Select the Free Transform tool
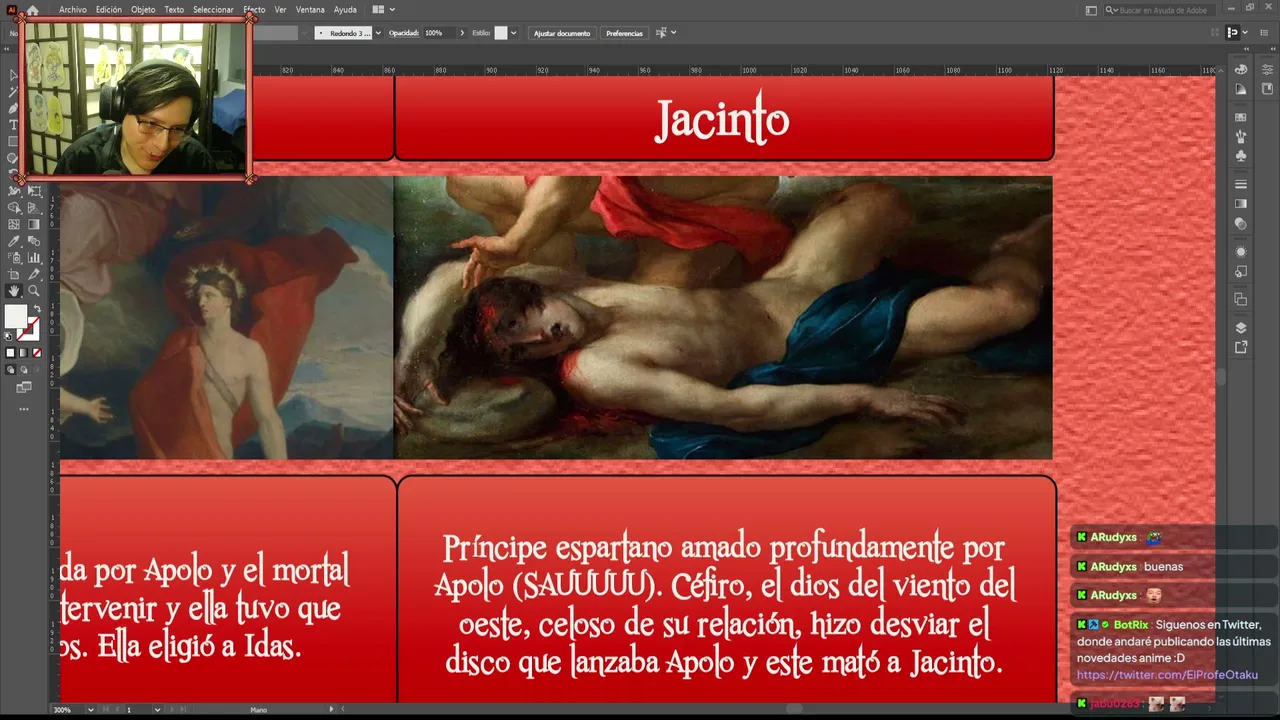Screen dimensions: 1280x720 click(33, 191)
